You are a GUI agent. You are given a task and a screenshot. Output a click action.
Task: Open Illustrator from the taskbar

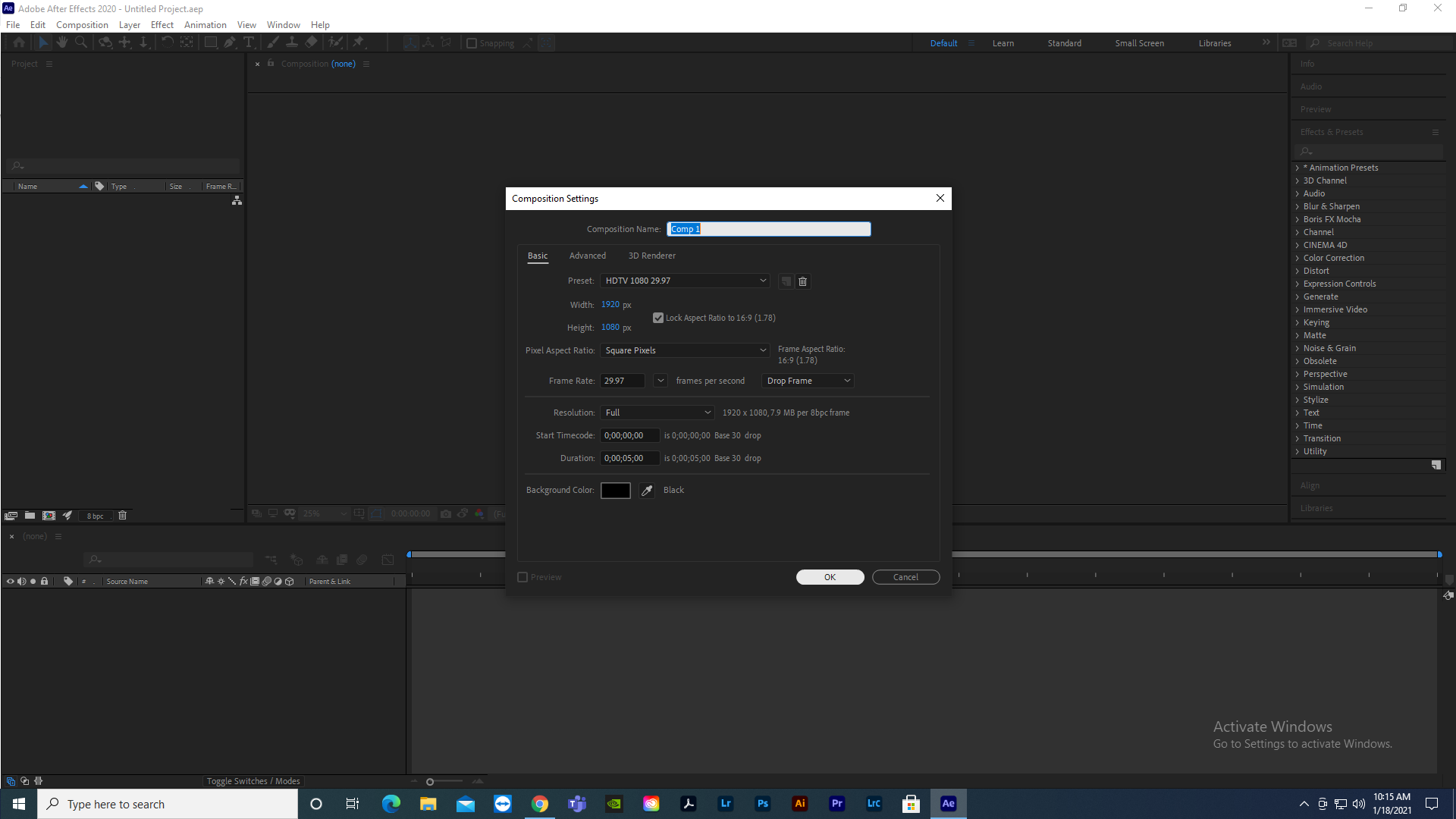pos(800,804)
